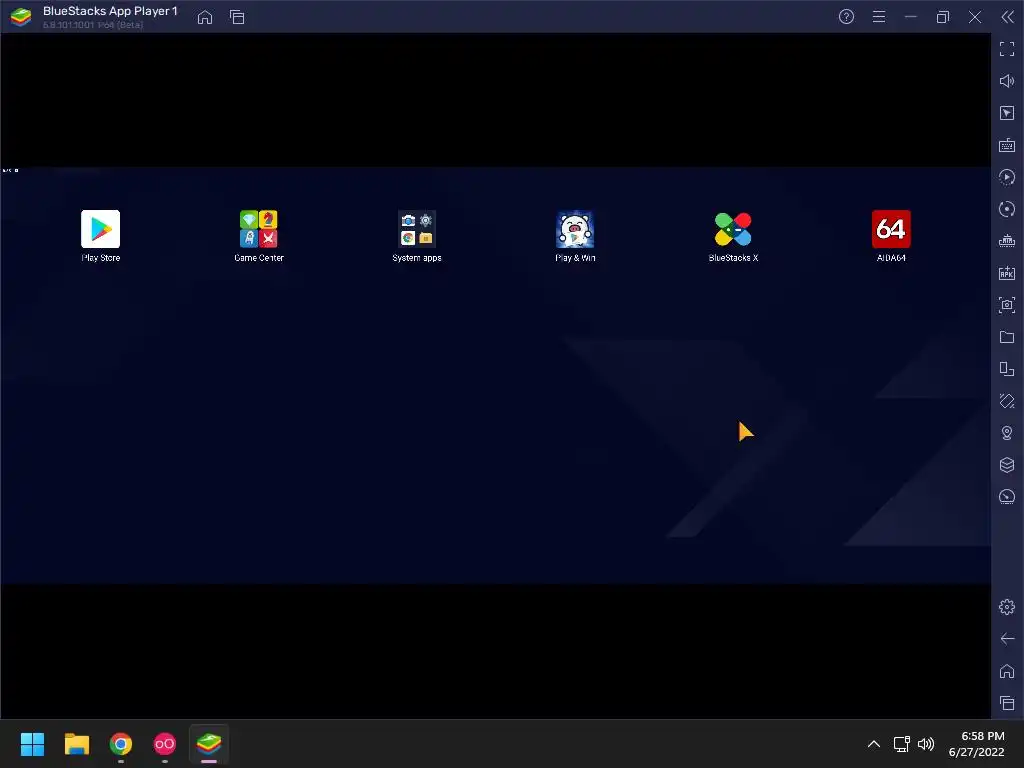Click the pink recorder app taskbar icon
The width and height of the screenshot is (1024, 768).
pyautogui.click(x=165, y=744)
